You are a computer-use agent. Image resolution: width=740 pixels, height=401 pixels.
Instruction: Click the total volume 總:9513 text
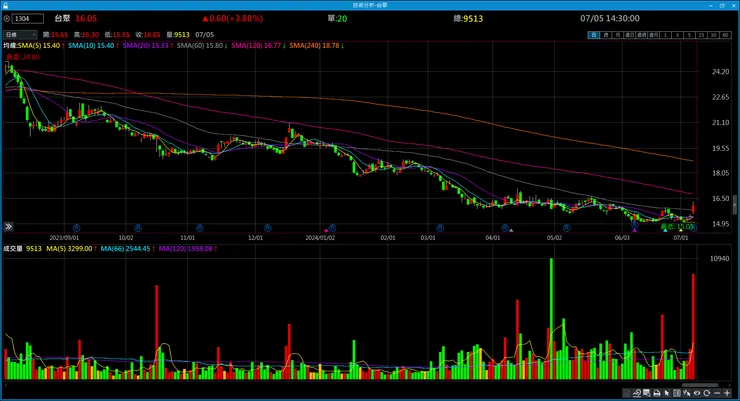point(468,18)
